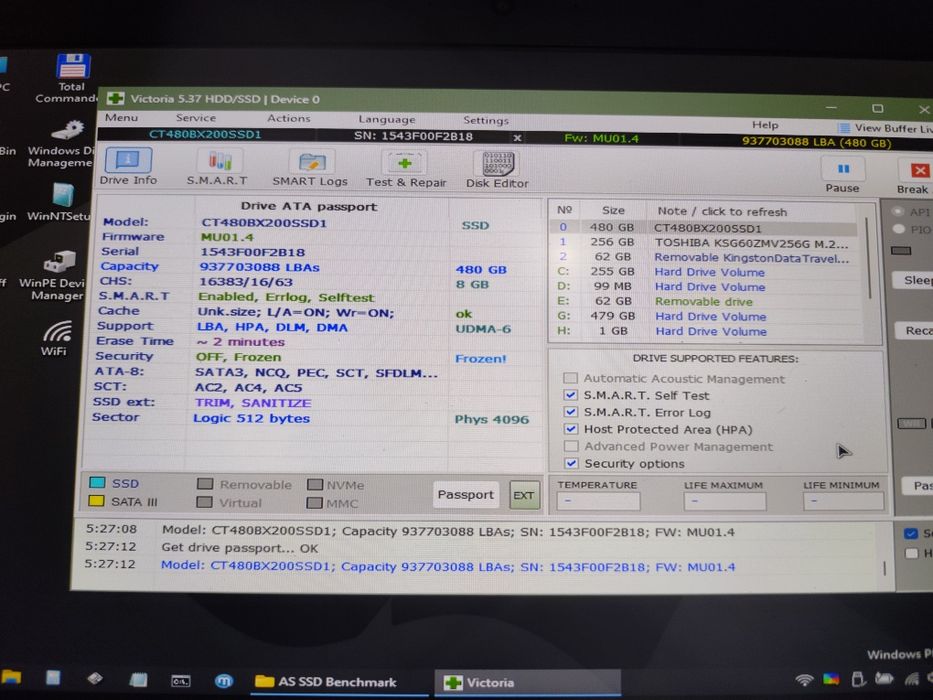Click the Note / click to refresh header
Viewport: 933px width, 700px height.
722,211
